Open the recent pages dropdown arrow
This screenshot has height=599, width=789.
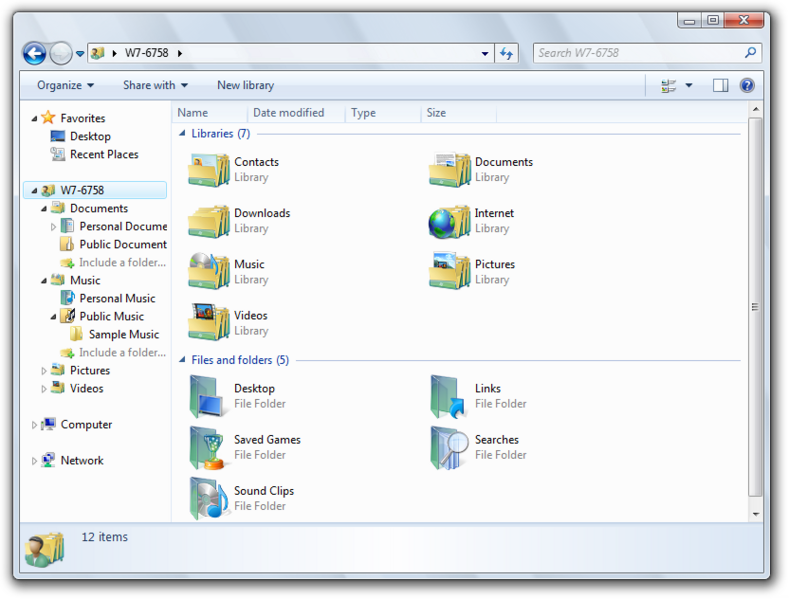tap(80, 53)
